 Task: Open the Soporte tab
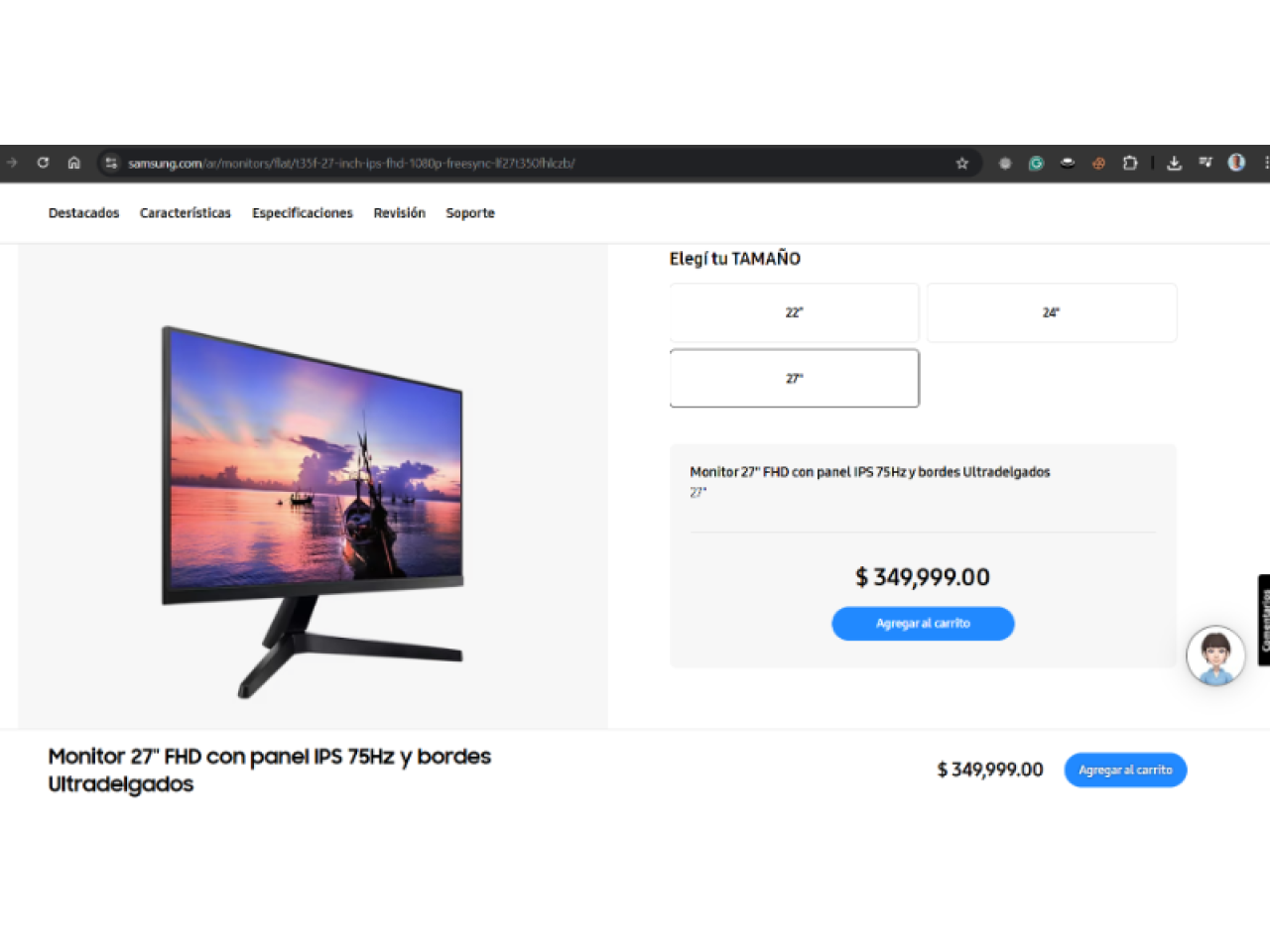point(470,213)
